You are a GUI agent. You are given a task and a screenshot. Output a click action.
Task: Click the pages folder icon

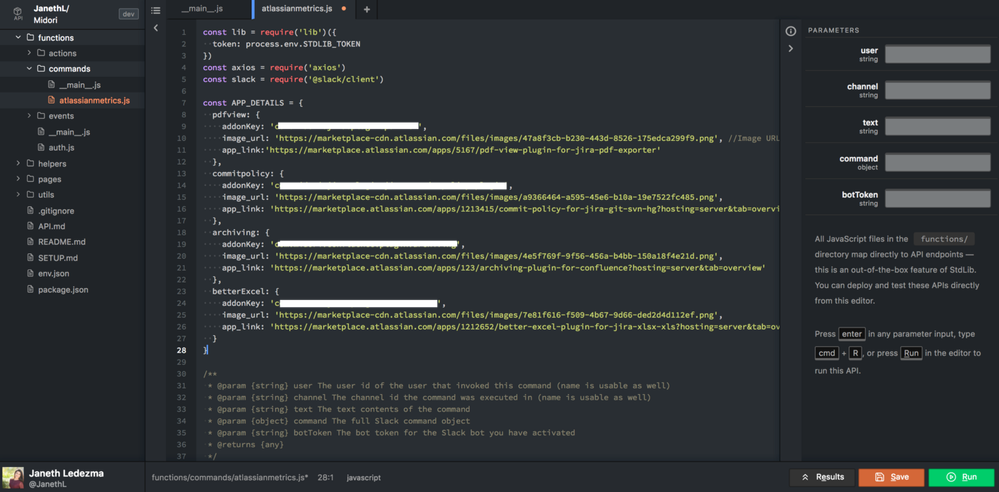click(31, 179)
